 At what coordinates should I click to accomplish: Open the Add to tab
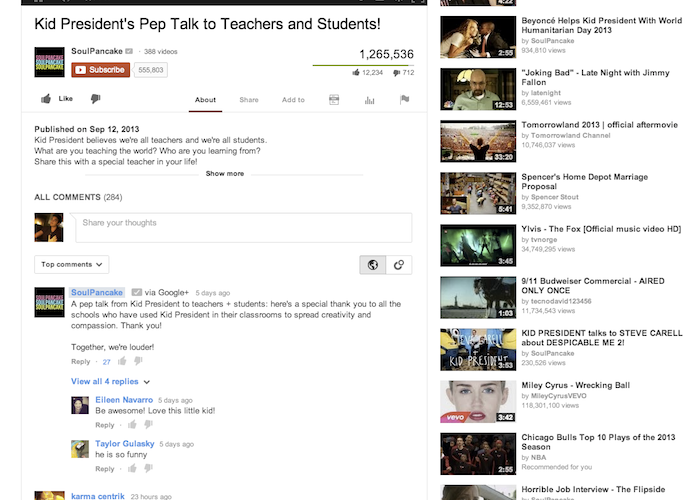tap(293, 100)
